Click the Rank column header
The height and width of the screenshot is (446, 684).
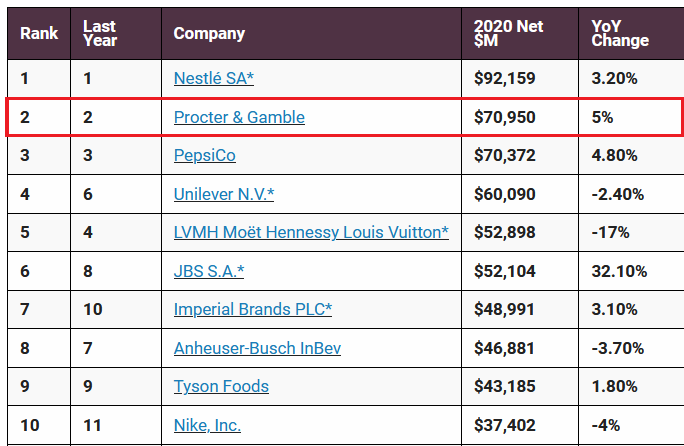click(39, 33)
